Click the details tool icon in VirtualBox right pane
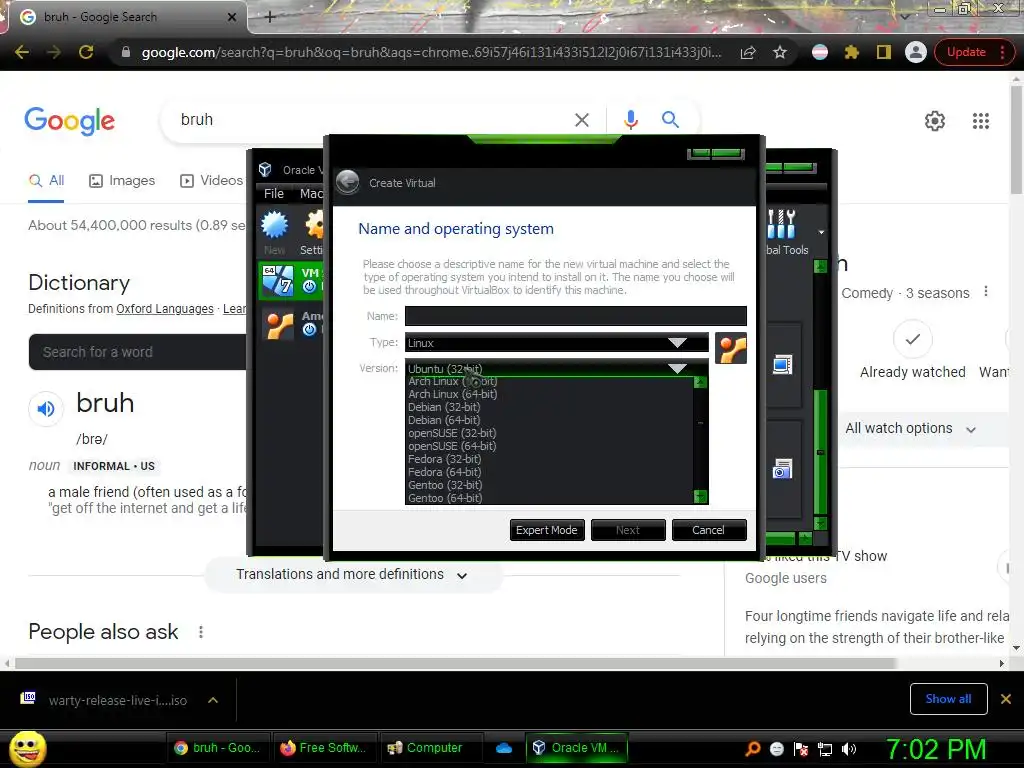Screen dimensions: 1024x768 [782, 364]
